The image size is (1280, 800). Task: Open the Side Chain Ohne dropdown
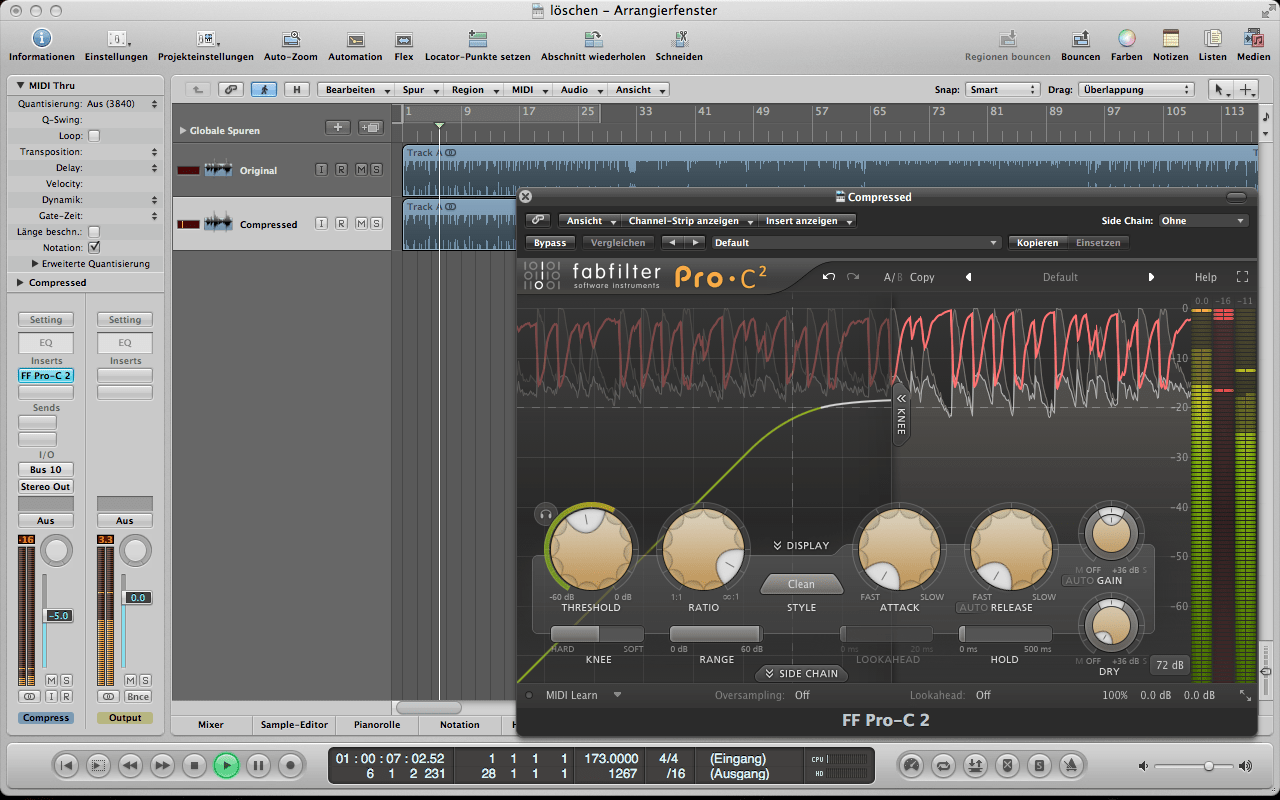pyautogui.click(x=1204, y=221)
